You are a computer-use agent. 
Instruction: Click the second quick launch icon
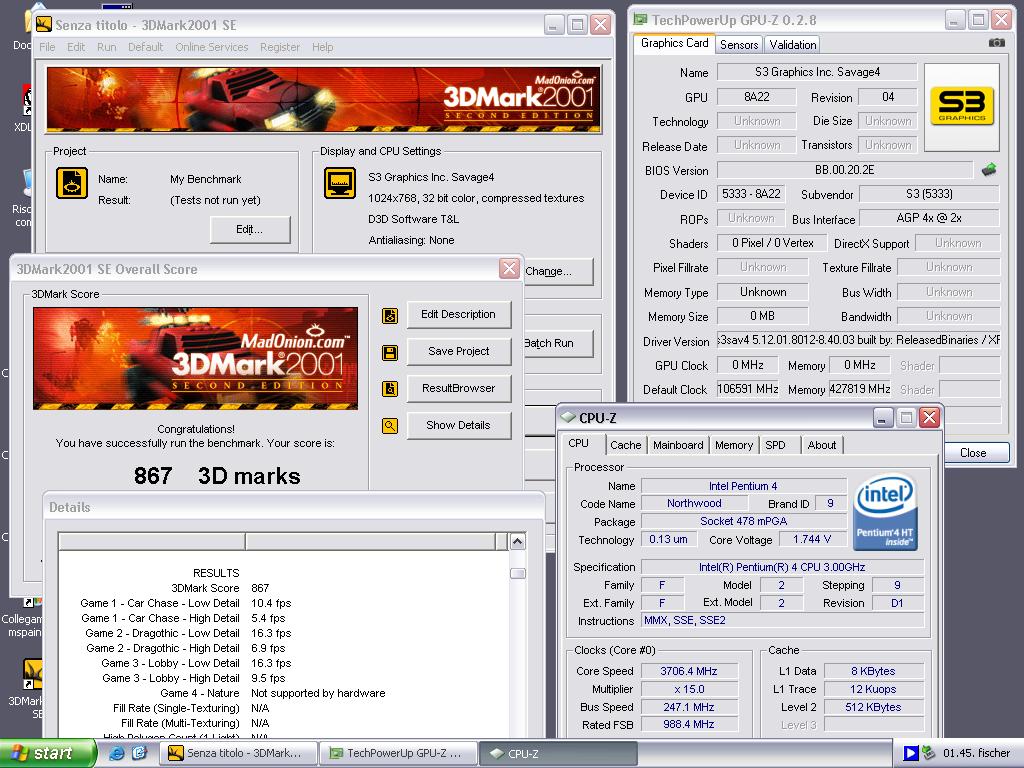pos(140,753)
